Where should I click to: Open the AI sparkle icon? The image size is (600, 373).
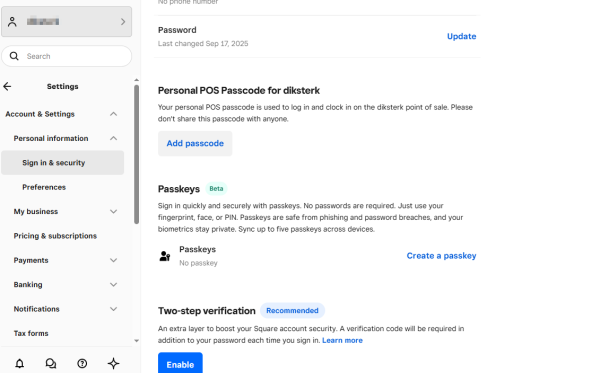pyautogui.click(x=113, y=363)
